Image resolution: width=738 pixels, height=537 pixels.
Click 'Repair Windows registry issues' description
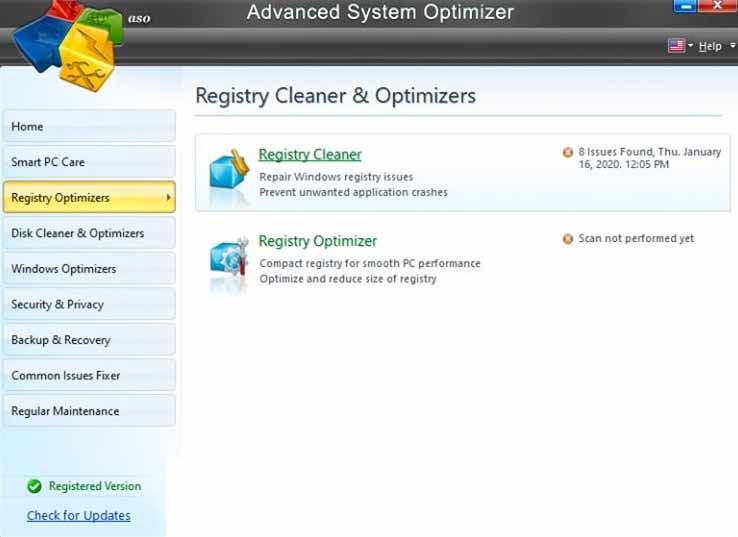pyautogui.click(x=336, y=177)
